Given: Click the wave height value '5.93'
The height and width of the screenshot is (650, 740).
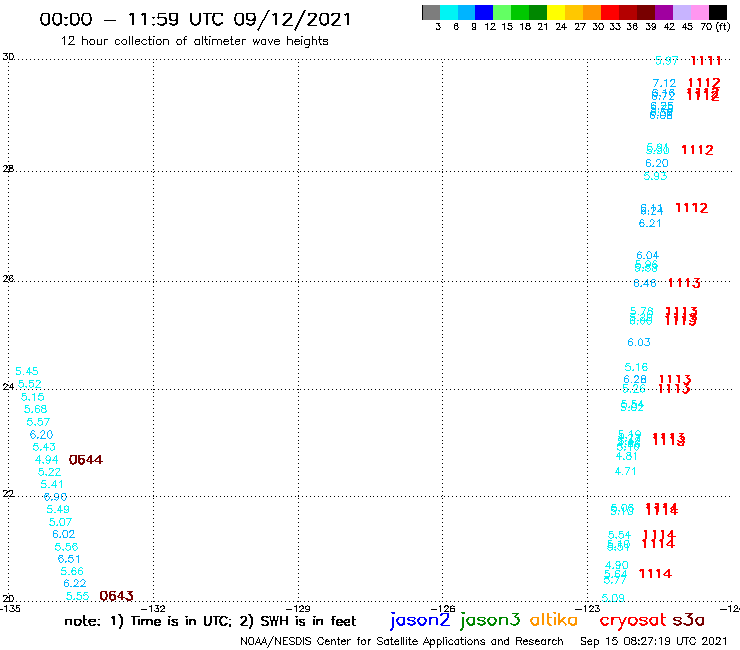Looking at the screenshot, I should pos(656,176).
